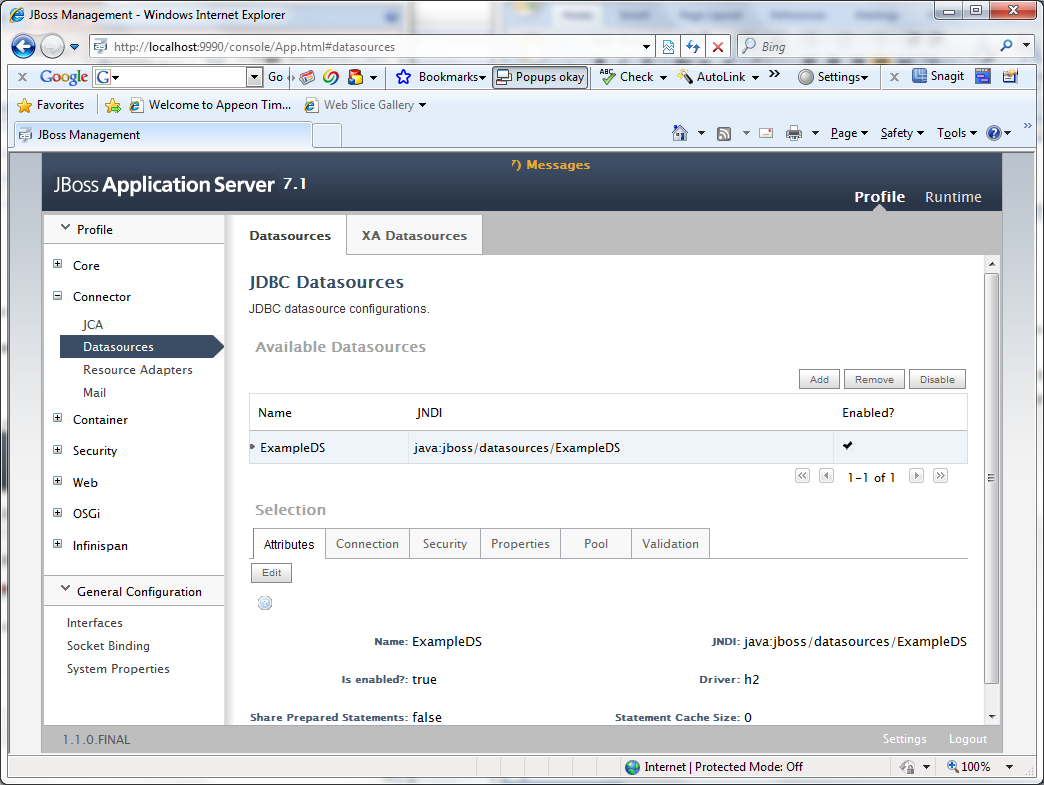Select the Properties tab
Viewport: 1044px width, 785px height.
point(520,544)
